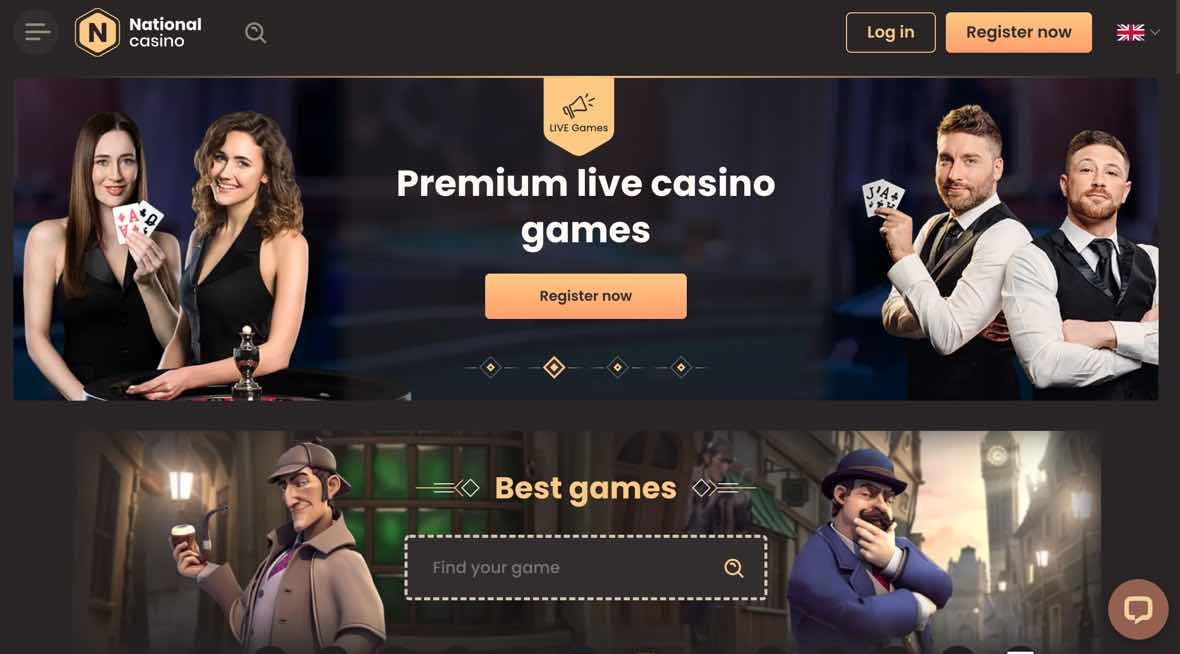Click the female dealers banner image
Screen dimensions: 1180x654
click(173, 256)
